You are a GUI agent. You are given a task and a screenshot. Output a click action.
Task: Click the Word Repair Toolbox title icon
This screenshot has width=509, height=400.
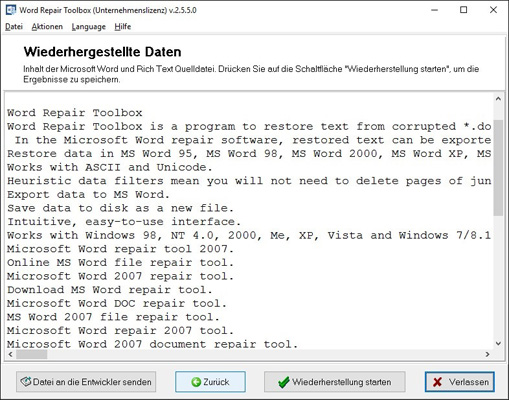[10, 10]
